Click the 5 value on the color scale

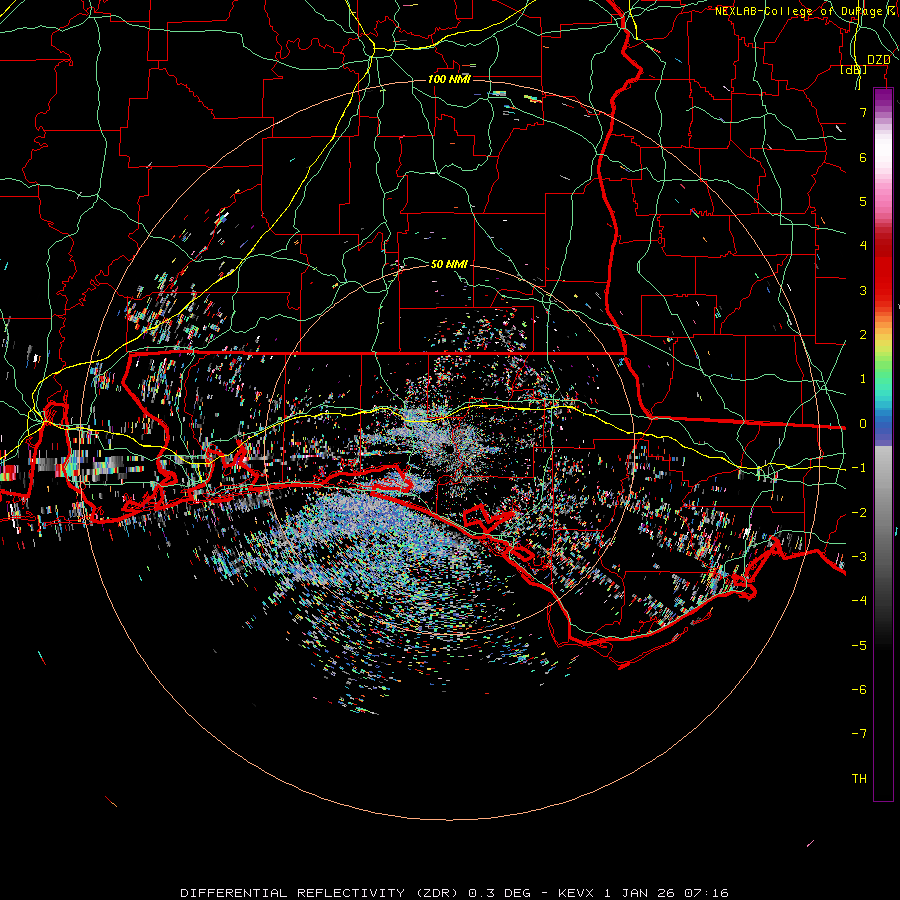863,201
